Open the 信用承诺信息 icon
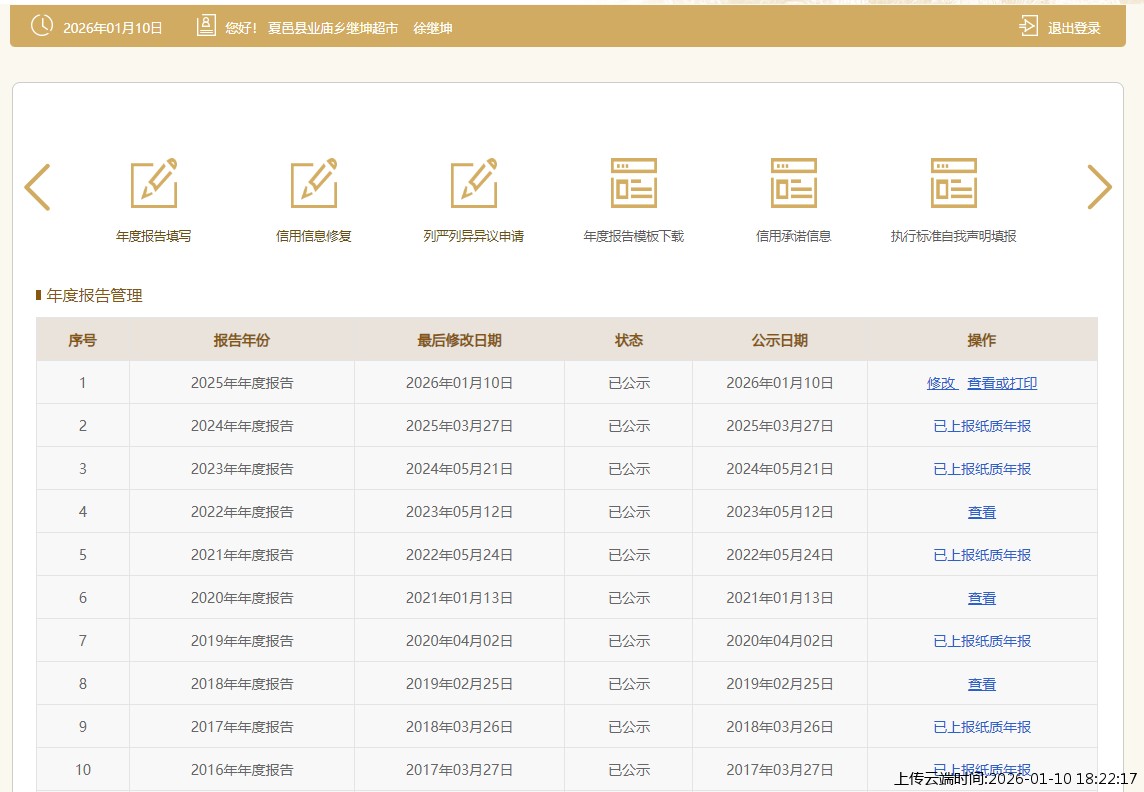The image size is (1144, 792). [x=794, y=183]
